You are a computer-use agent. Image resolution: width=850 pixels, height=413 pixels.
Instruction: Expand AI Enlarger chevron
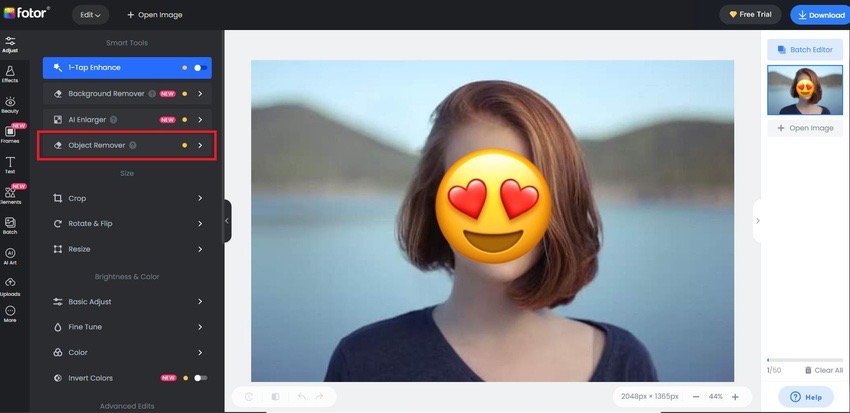pos(200,120)
